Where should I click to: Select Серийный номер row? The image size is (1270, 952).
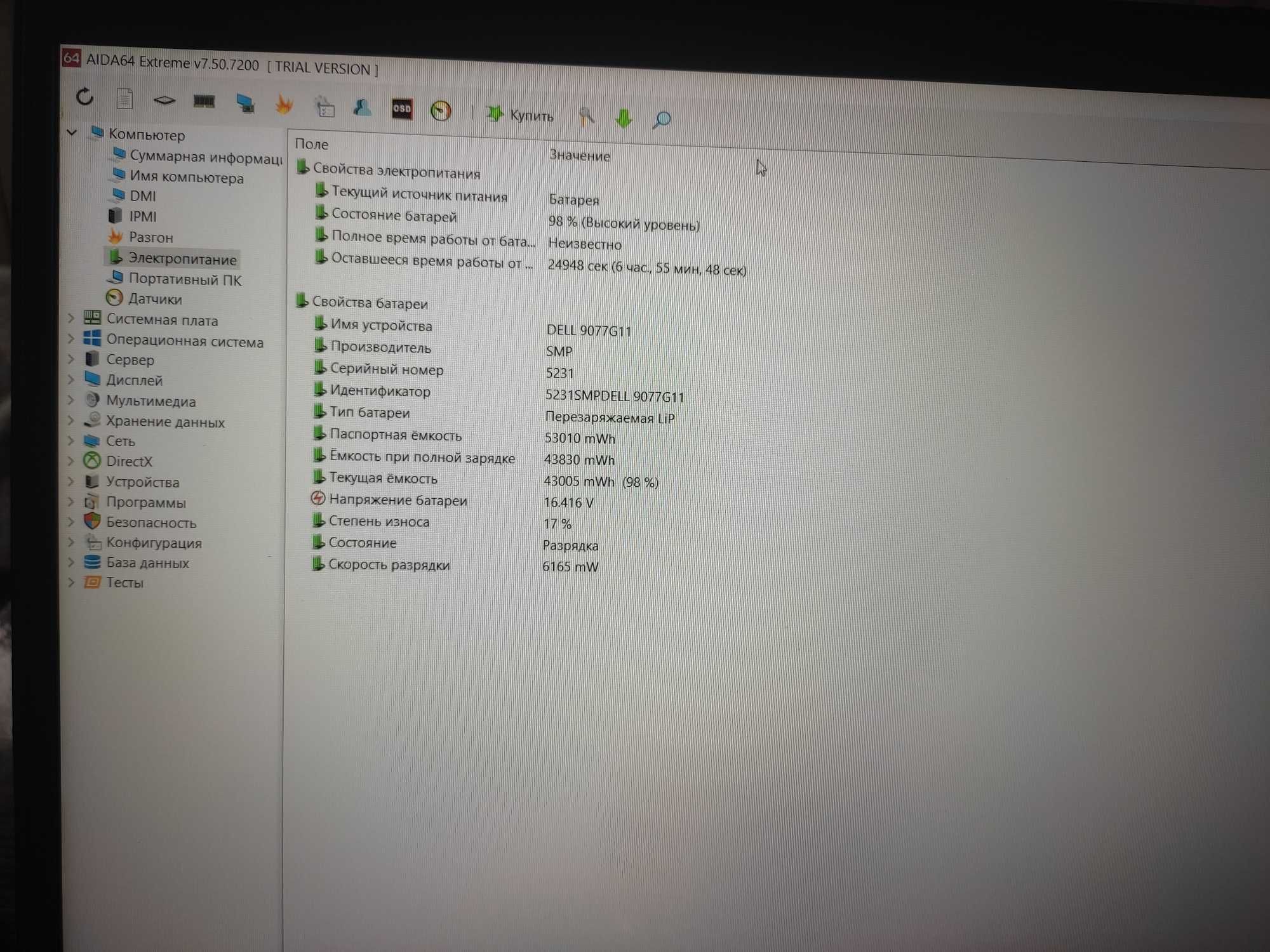(x=443, y=371)
